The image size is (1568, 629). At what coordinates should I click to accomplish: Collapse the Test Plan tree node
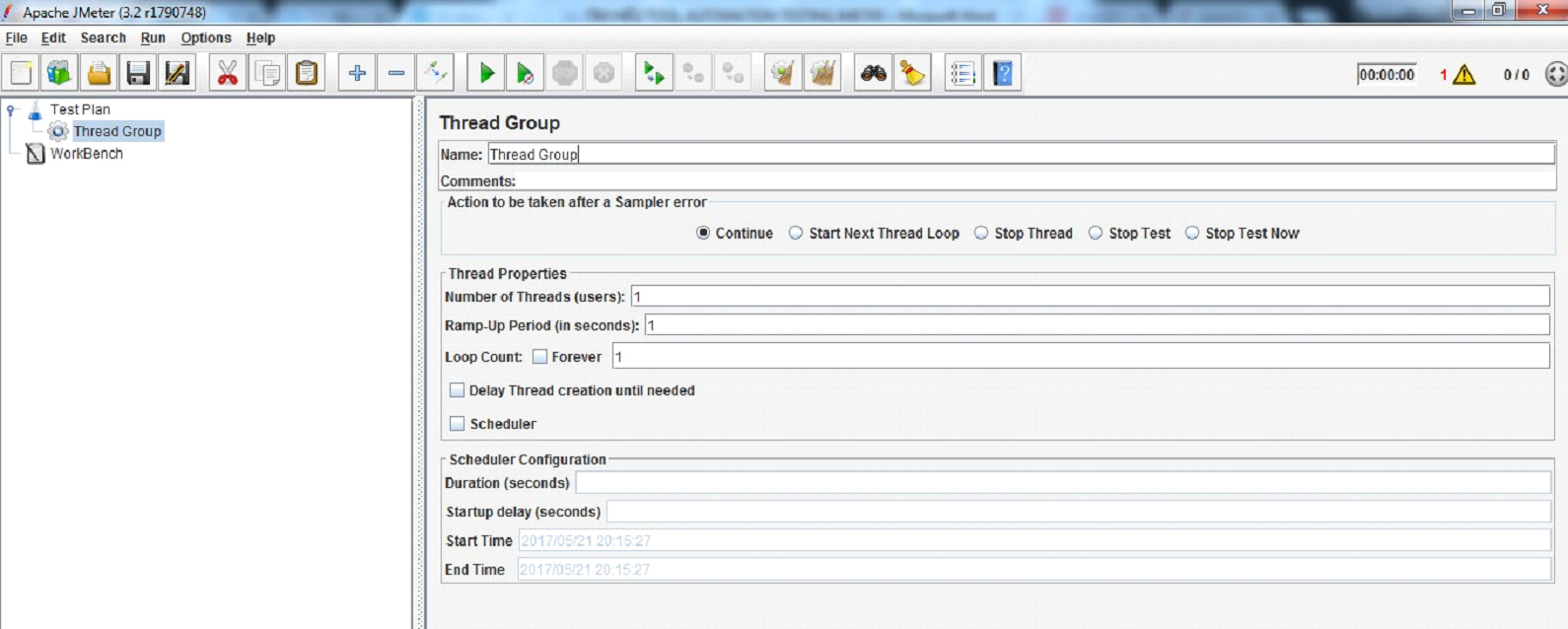click(11, 109)
